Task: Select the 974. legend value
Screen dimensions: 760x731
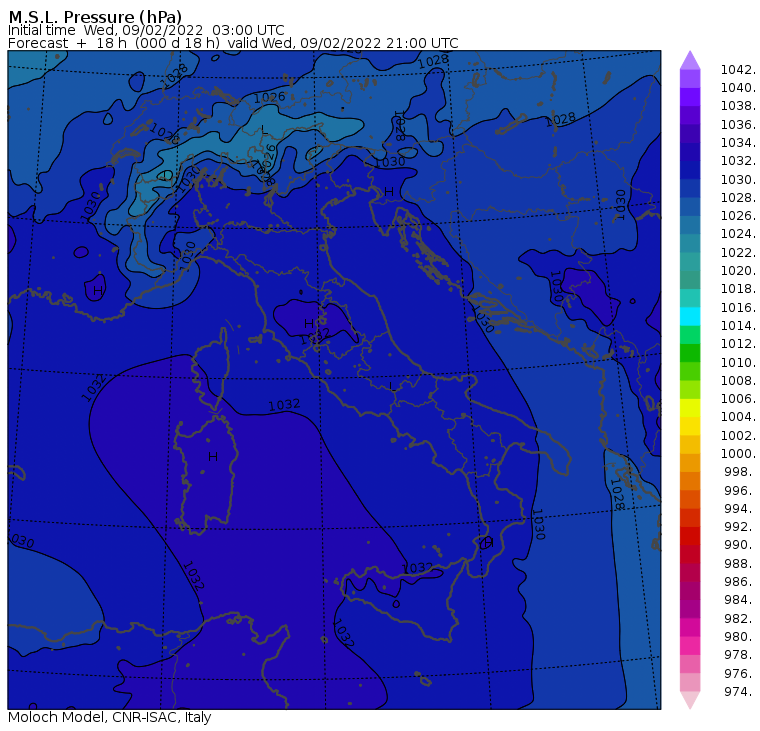Action: coord(740,691)
